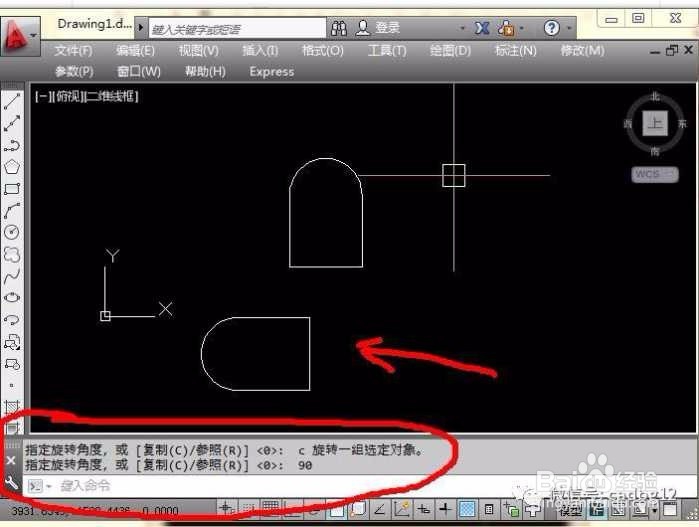The height and width of the screenshot is (527, 699).
Task: Toggle Dynamic Input in status bar
Action: (423, 509)
